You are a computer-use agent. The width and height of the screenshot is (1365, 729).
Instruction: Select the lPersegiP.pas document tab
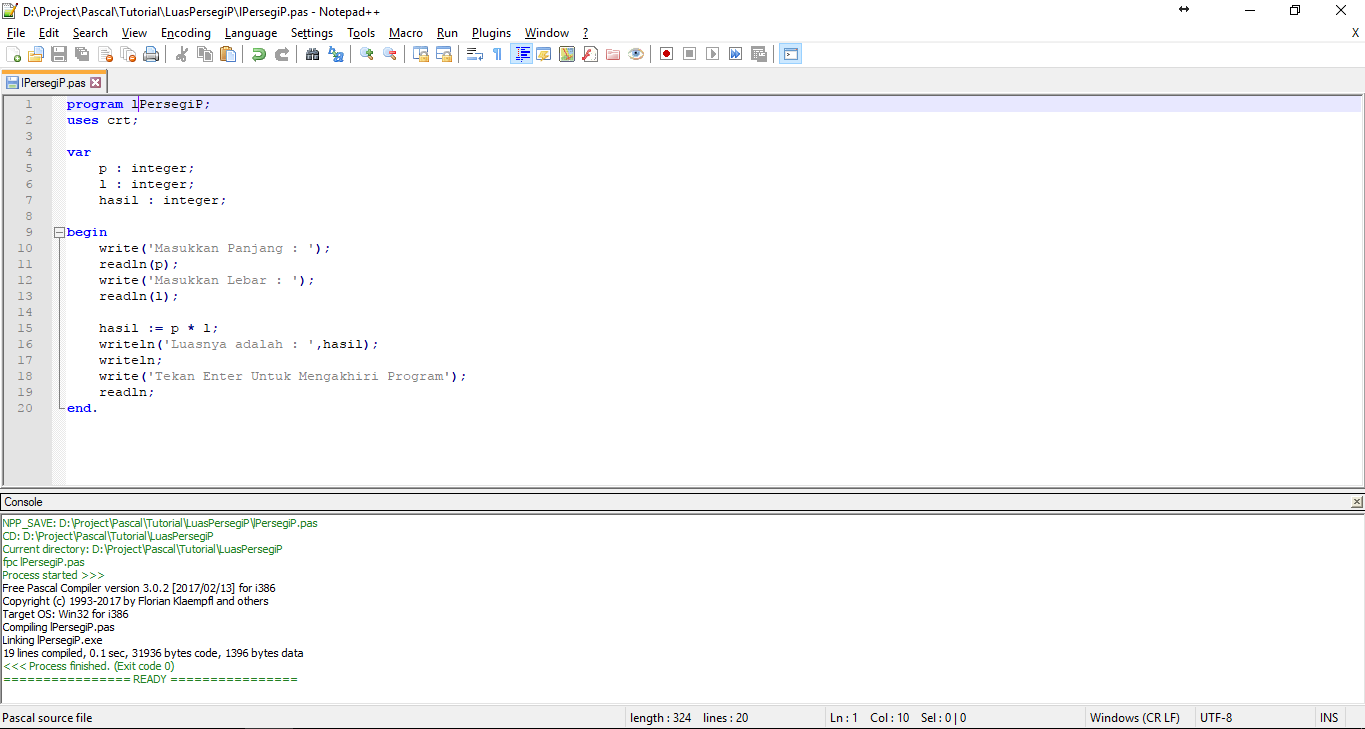53,83
